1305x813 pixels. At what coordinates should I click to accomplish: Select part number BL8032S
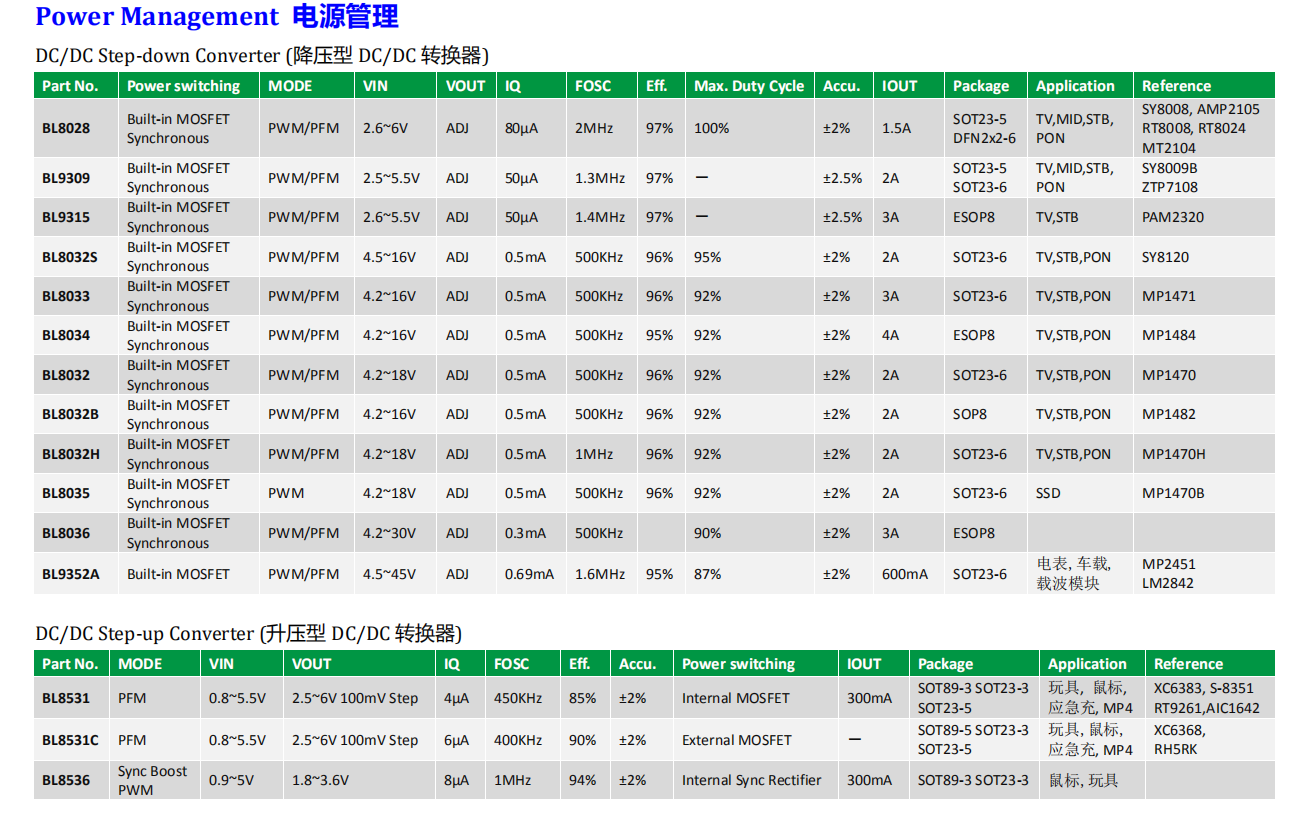(x=70, y=257)
